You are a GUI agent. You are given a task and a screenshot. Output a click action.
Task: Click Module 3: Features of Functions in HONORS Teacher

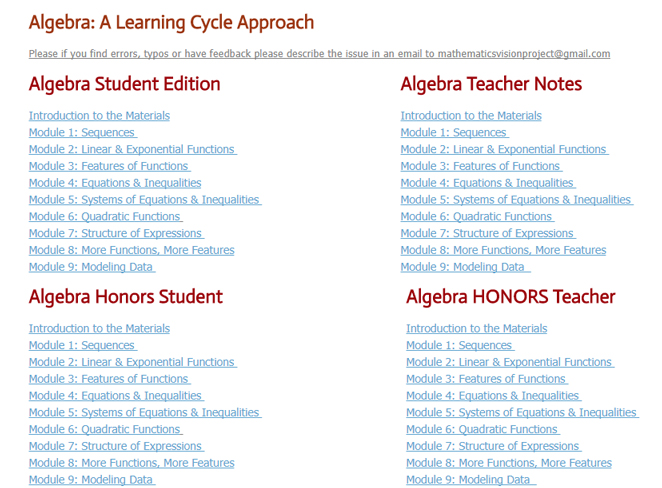[x=486, y=379]
